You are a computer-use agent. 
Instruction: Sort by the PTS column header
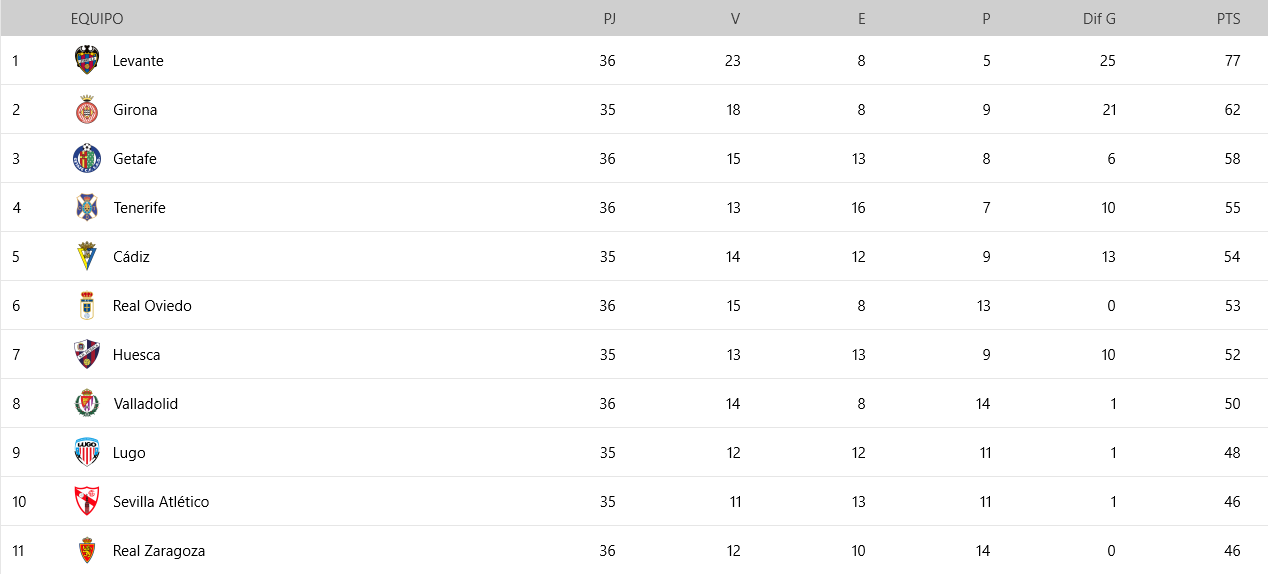[x=1228, y=19]
